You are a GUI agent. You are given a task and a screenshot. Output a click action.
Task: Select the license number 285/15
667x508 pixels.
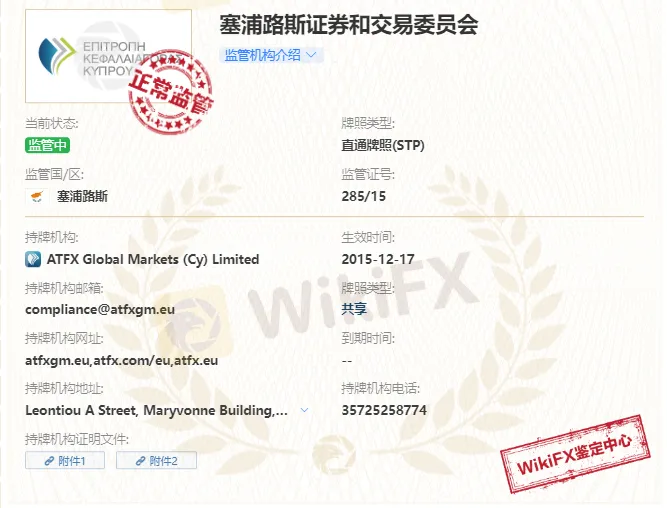coord(363,196)
